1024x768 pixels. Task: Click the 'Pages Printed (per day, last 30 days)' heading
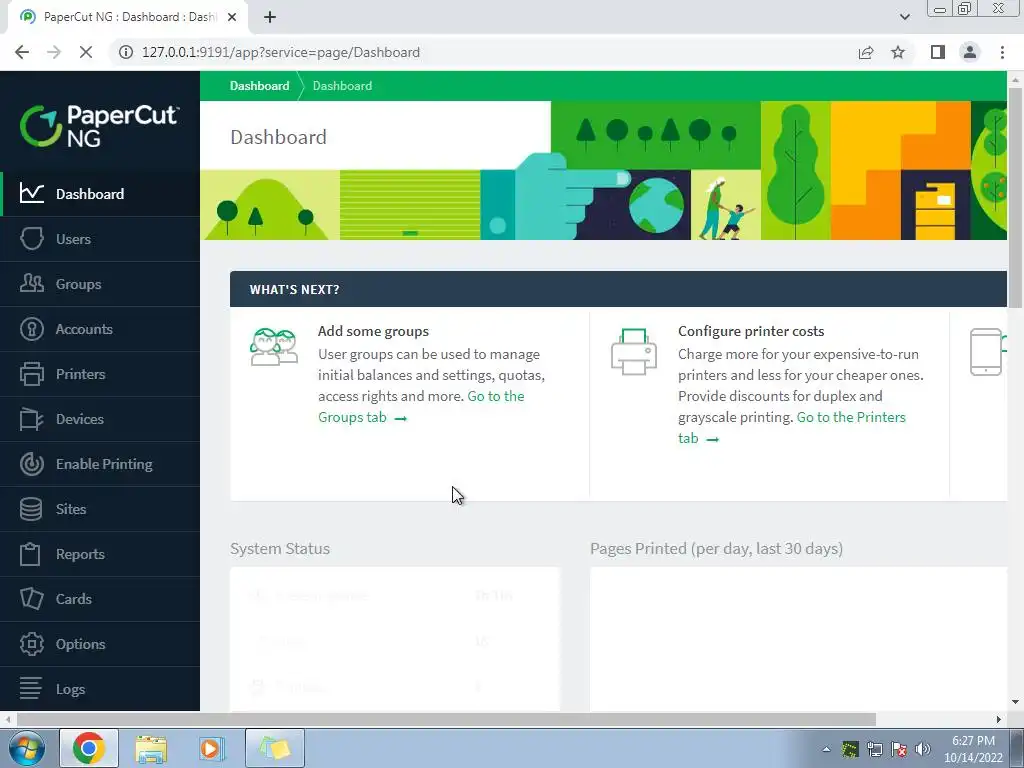pyautogui.click(x=716, y=549)
